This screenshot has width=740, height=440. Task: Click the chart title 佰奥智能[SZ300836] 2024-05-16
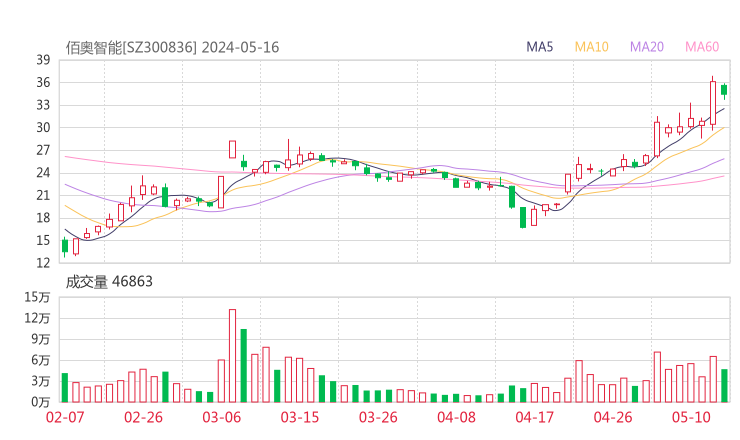tap(172, 48)
